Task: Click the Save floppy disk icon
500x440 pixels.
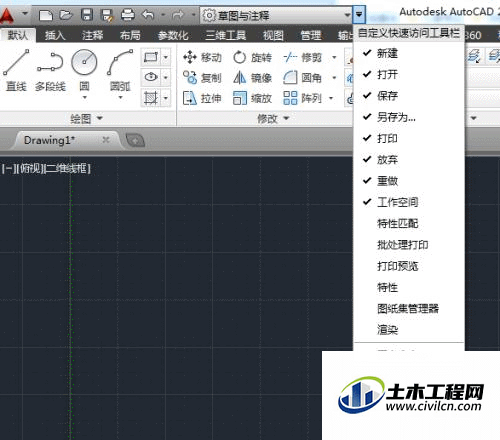Action: pyautogui.click(x=87, y=15)
